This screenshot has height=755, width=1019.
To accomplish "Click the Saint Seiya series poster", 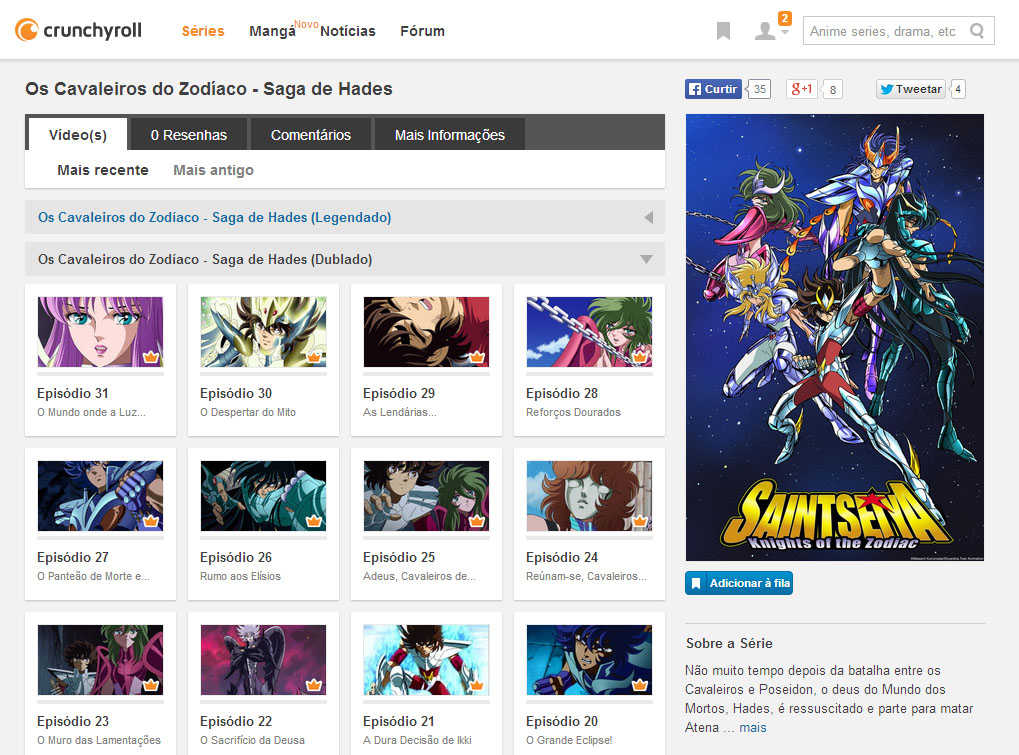I will pos(834,337).
